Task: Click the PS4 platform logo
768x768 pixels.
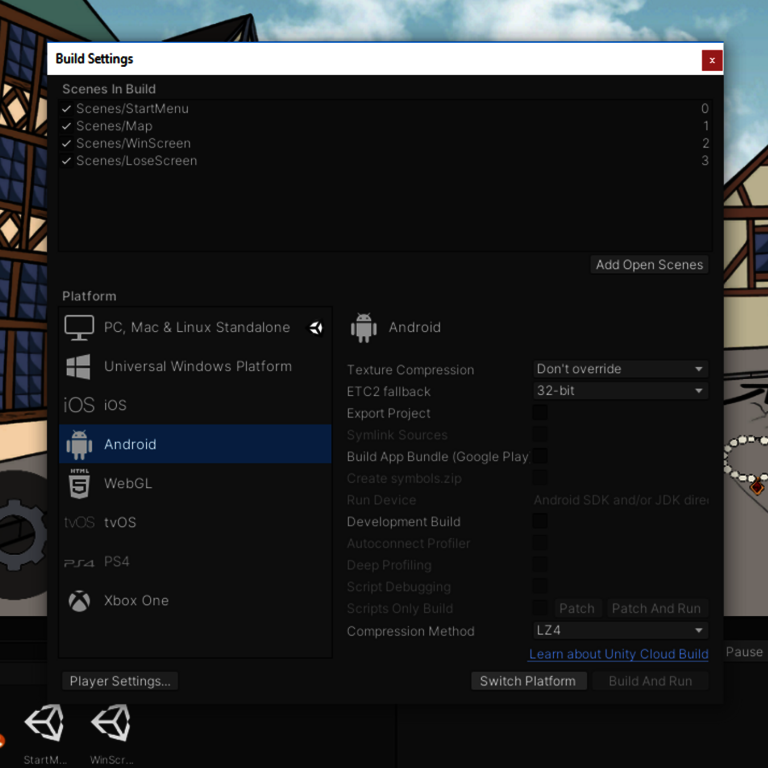Action: pos(79,563)
